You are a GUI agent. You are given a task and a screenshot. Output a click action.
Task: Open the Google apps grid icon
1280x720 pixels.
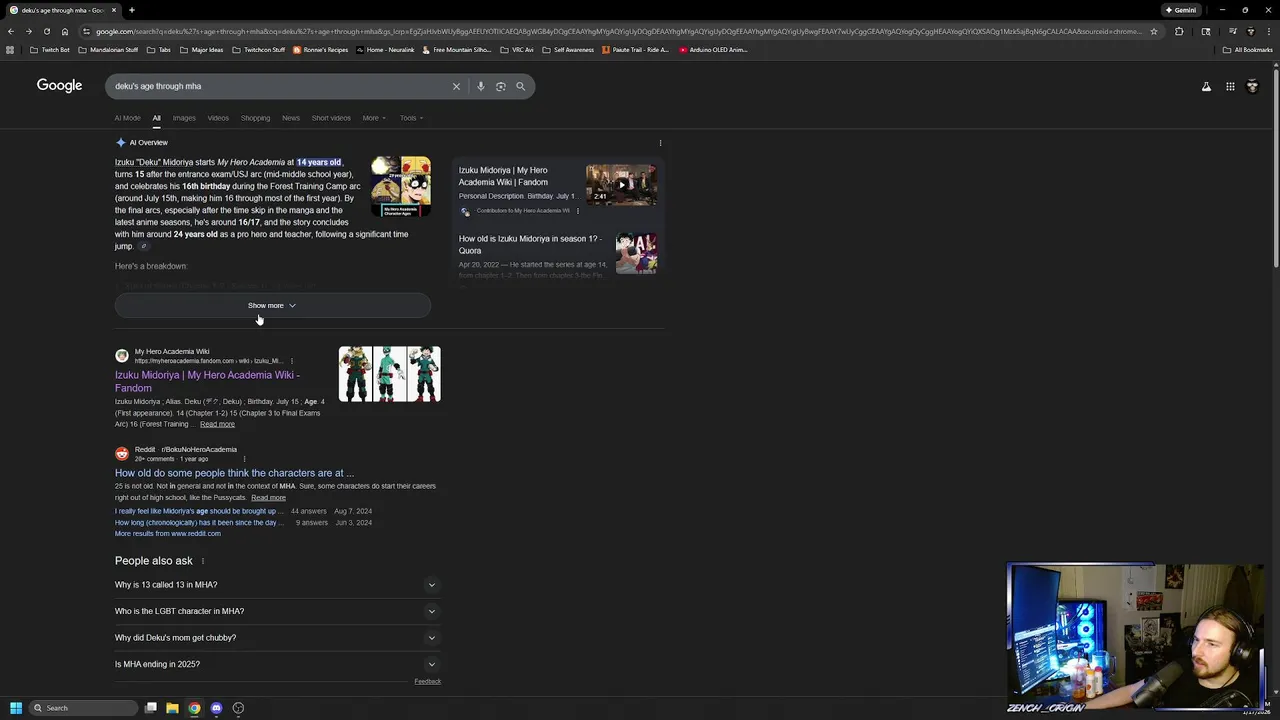1230,86
